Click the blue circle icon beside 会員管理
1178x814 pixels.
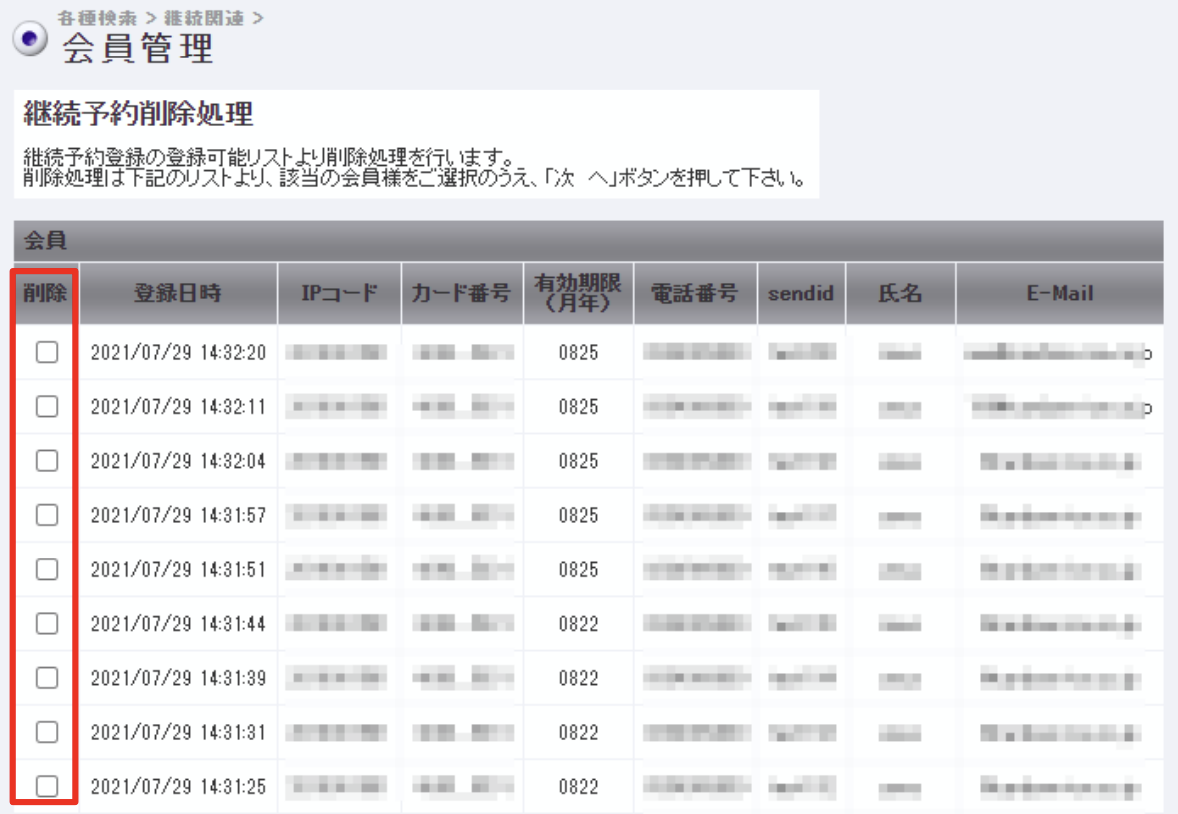pos(30,38)
